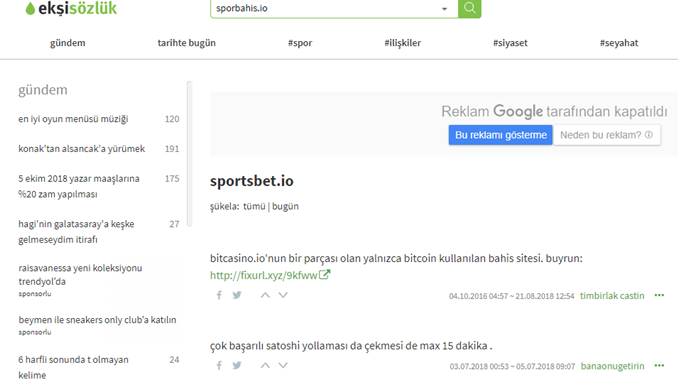Select the #spor channel

300,43
